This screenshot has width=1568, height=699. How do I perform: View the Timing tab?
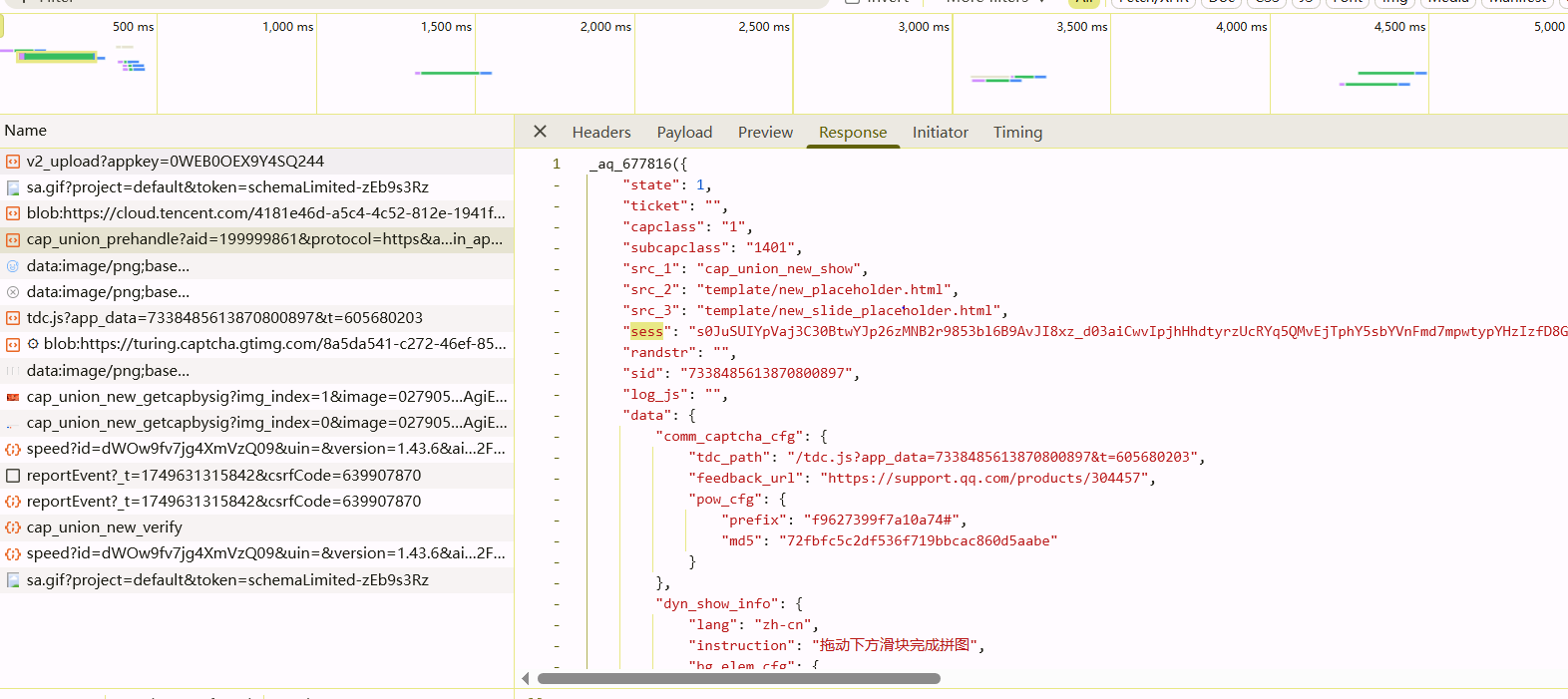[x=1017, y=133]
